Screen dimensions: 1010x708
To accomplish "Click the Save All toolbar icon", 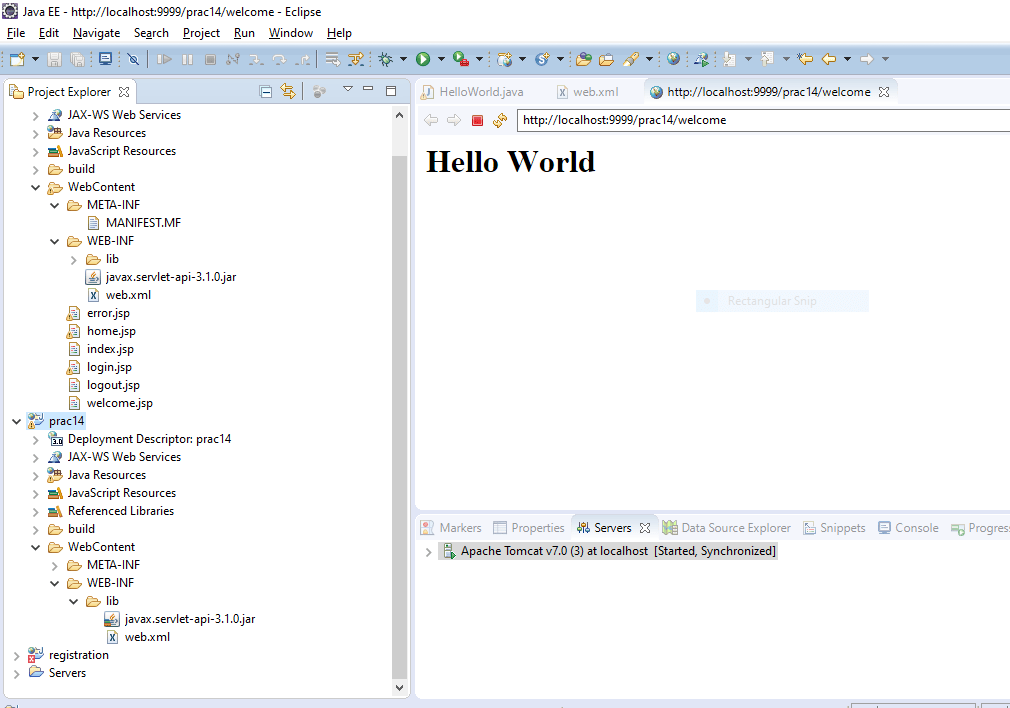I will (x=78, y=59).
